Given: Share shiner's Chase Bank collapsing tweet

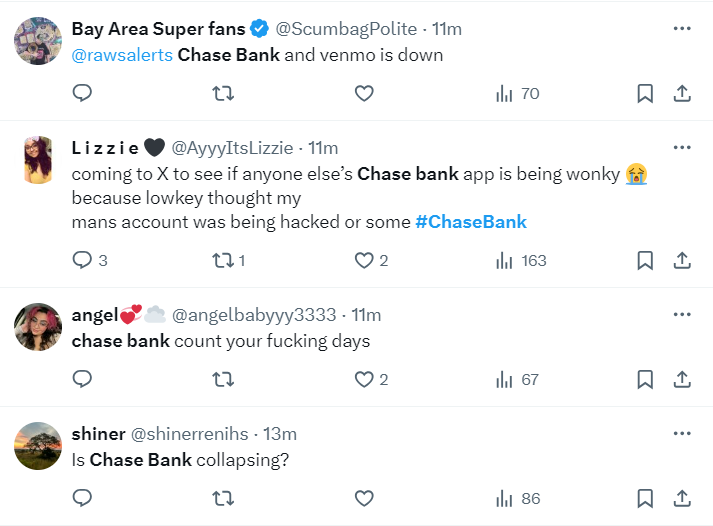Looking at the screenshot, I should click(682, 497).
